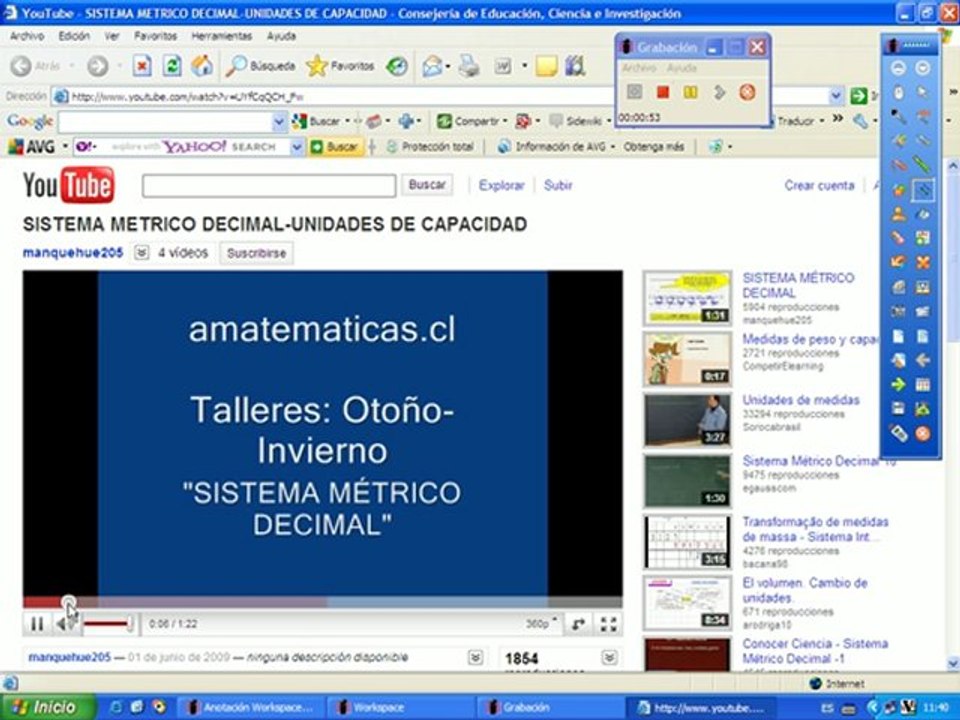Click the yellow note icon in toolbar
The width and height of the screenshot is (960, 720).
[x=546, y=66]
